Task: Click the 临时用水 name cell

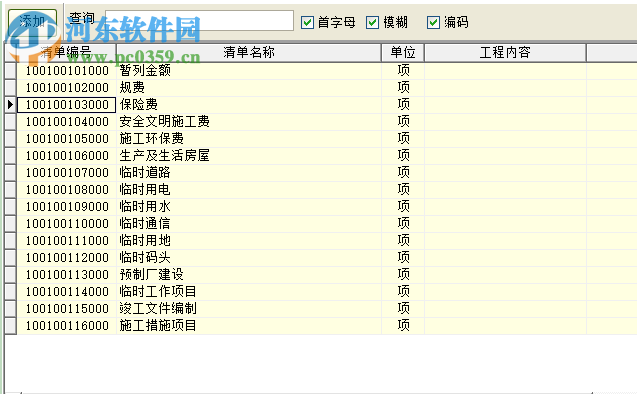Action: 249,207
